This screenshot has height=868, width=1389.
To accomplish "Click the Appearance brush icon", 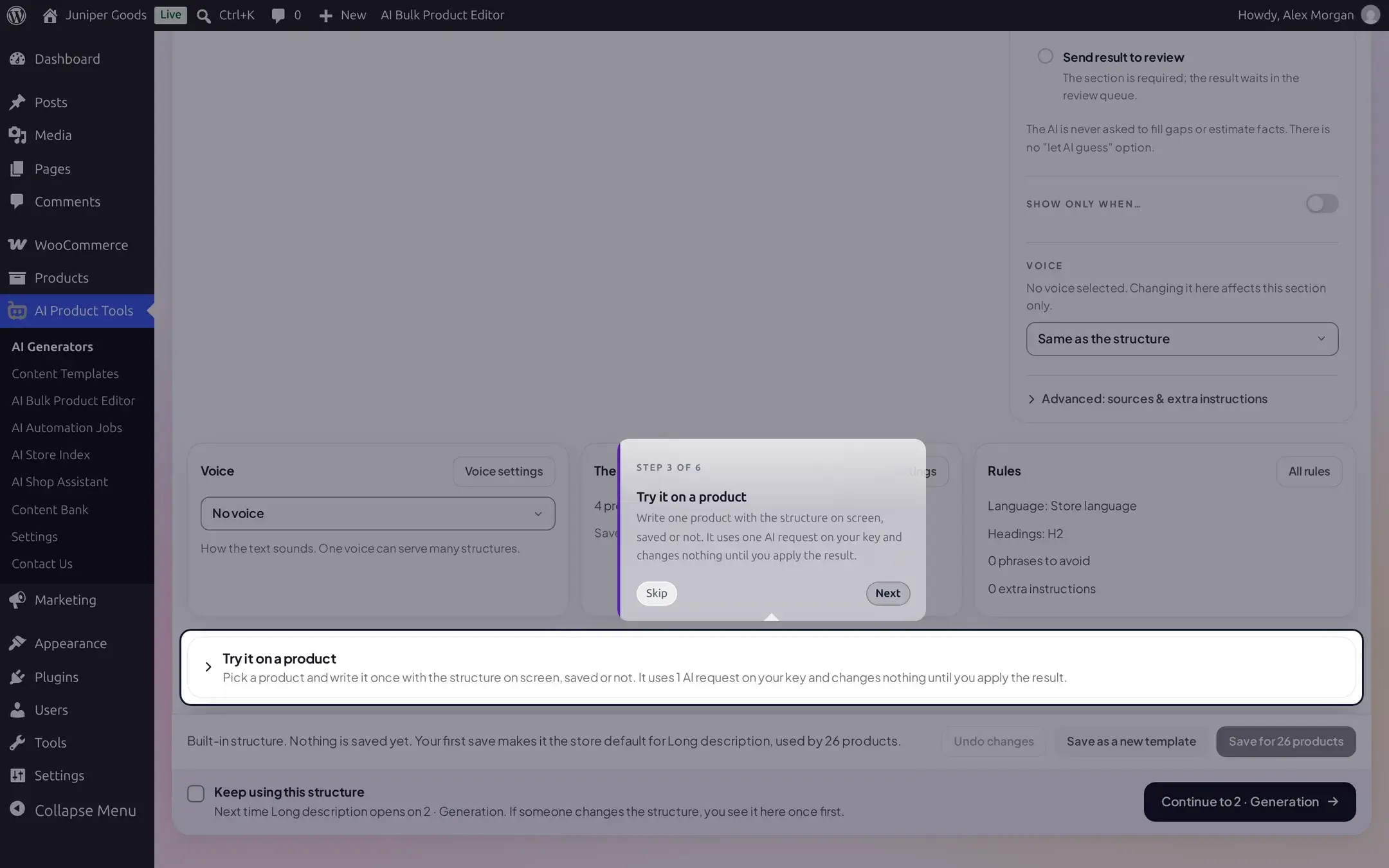I will (17, 643).
